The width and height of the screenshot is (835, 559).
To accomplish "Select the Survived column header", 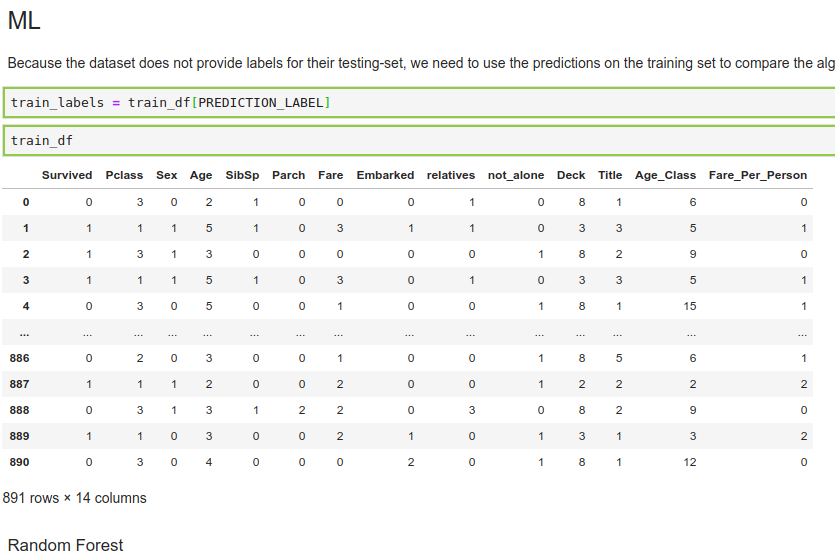I will point(67,175).
